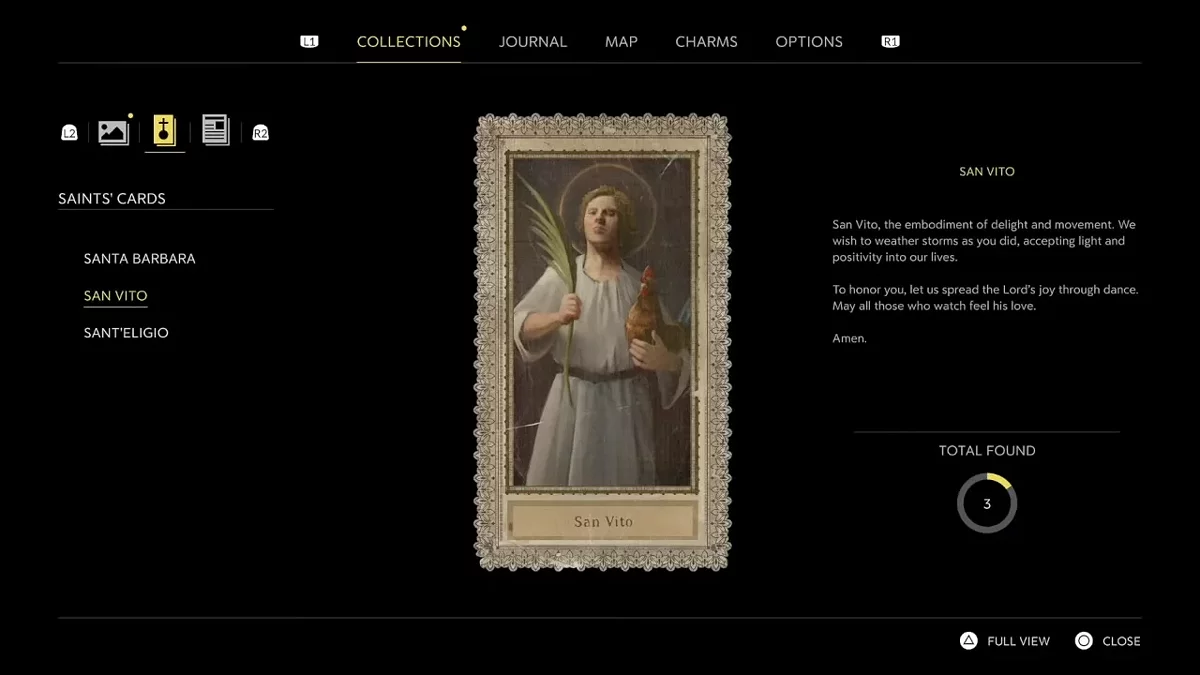The width and height of the screenshot is (1200, 675).
Task: Switch to the Map tab
Action: (x=621, y=42)
